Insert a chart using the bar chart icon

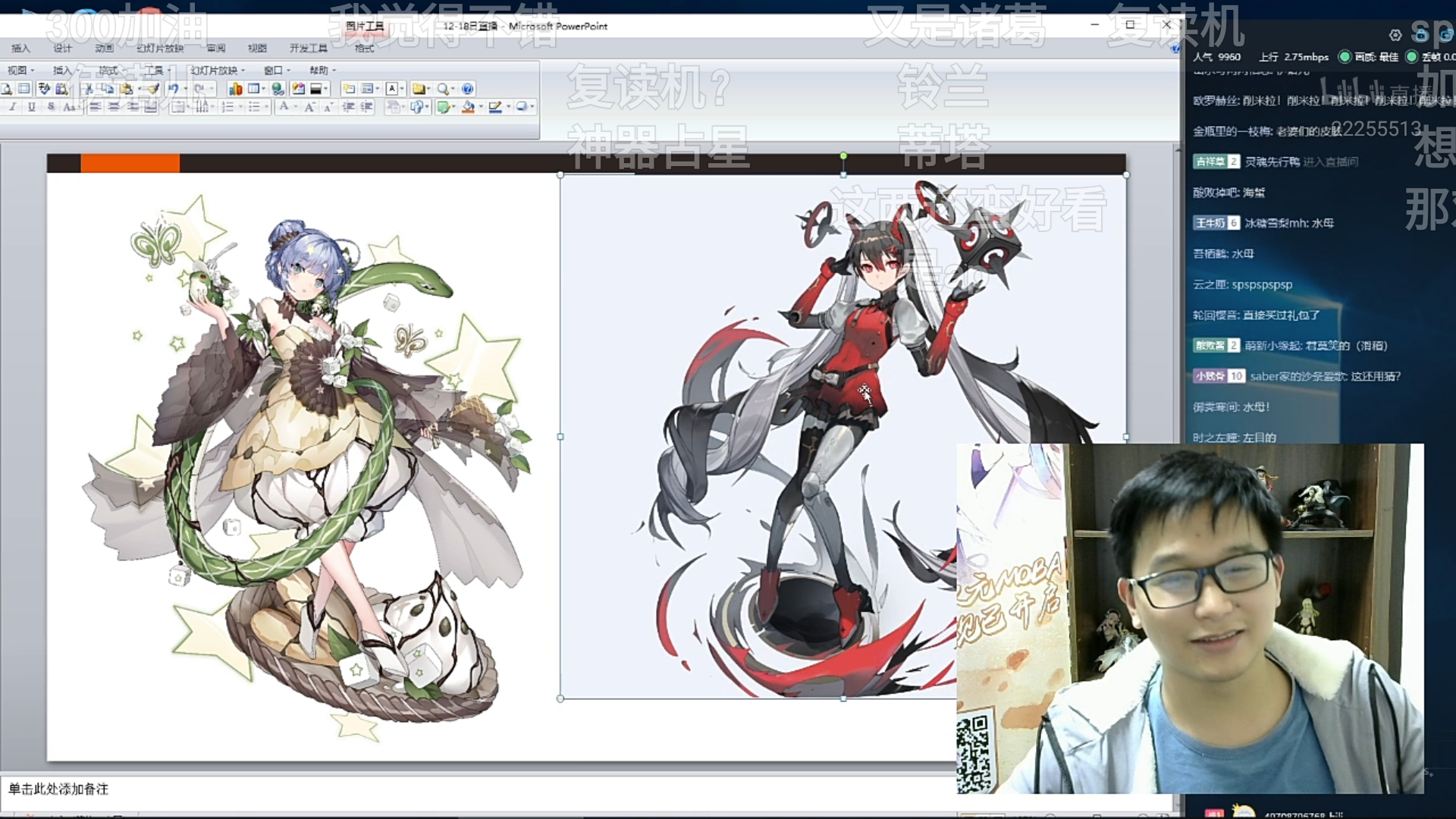[236, 89]
